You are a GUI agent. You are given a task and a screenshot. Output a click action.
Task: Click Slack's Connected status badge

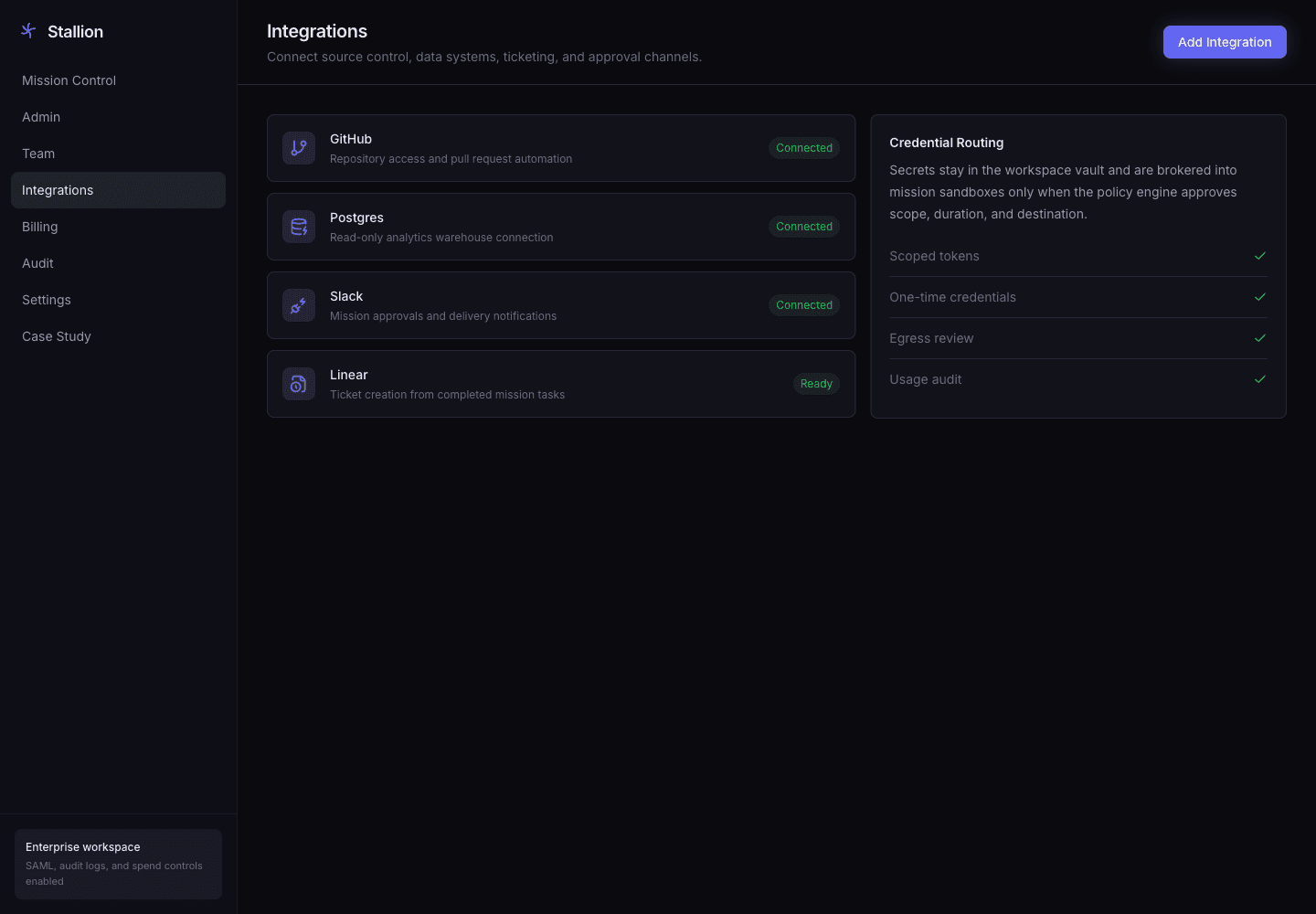(x=804, y=305)
